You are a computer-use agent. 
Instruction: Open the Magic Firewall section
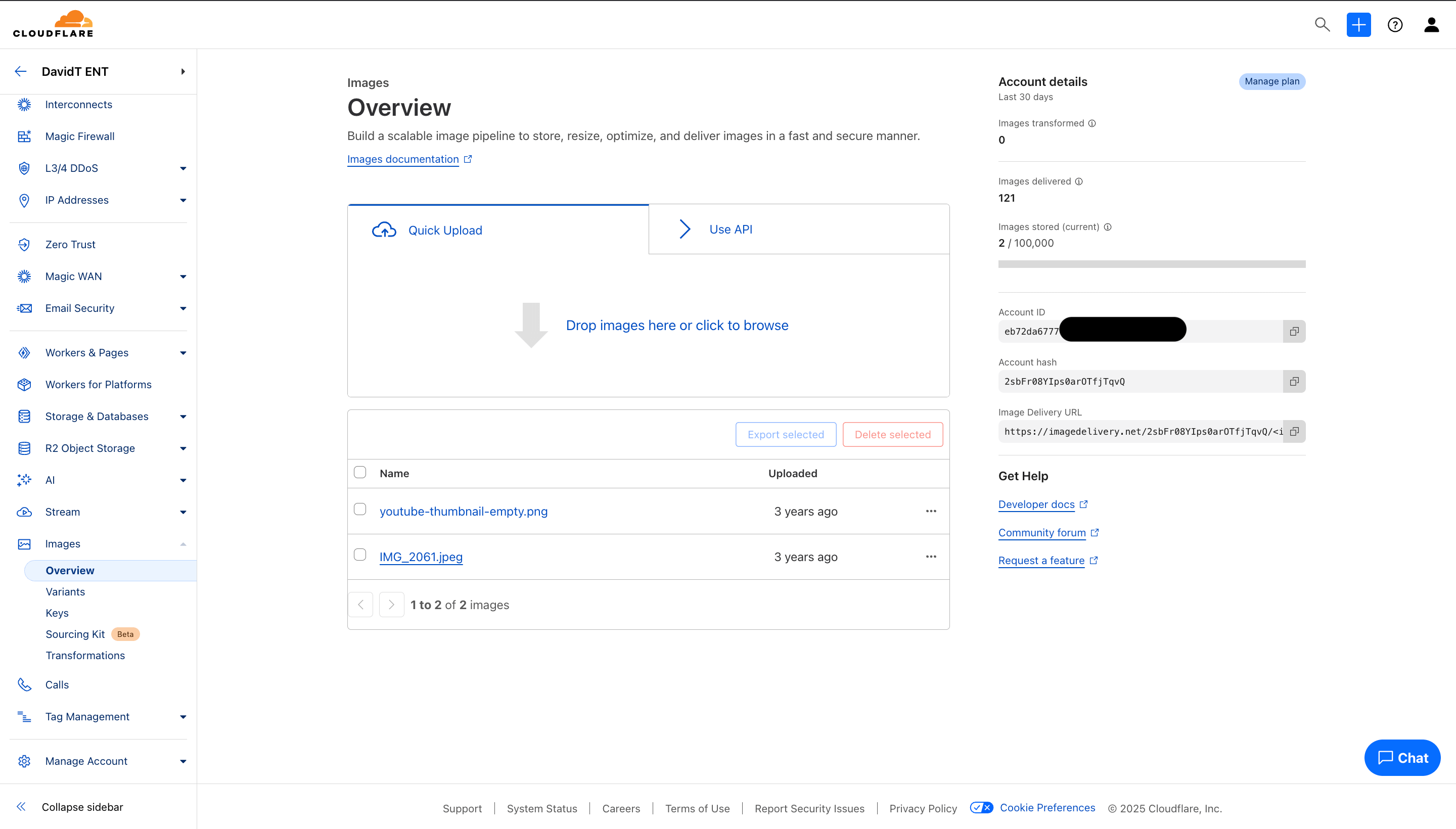point(80,136)
